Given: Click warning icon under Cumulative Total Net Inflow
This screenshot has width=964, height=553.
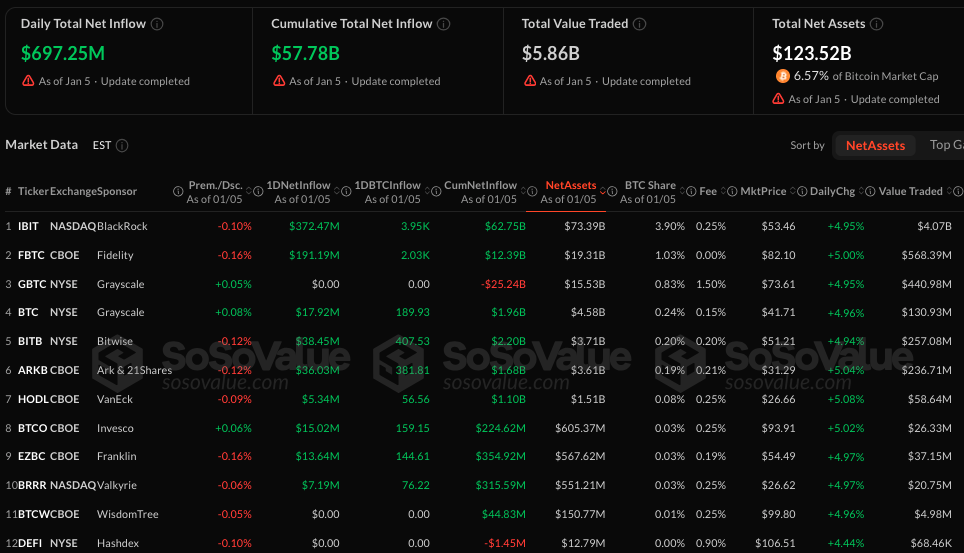Looking at the screenshot, I should pos(279,81).
